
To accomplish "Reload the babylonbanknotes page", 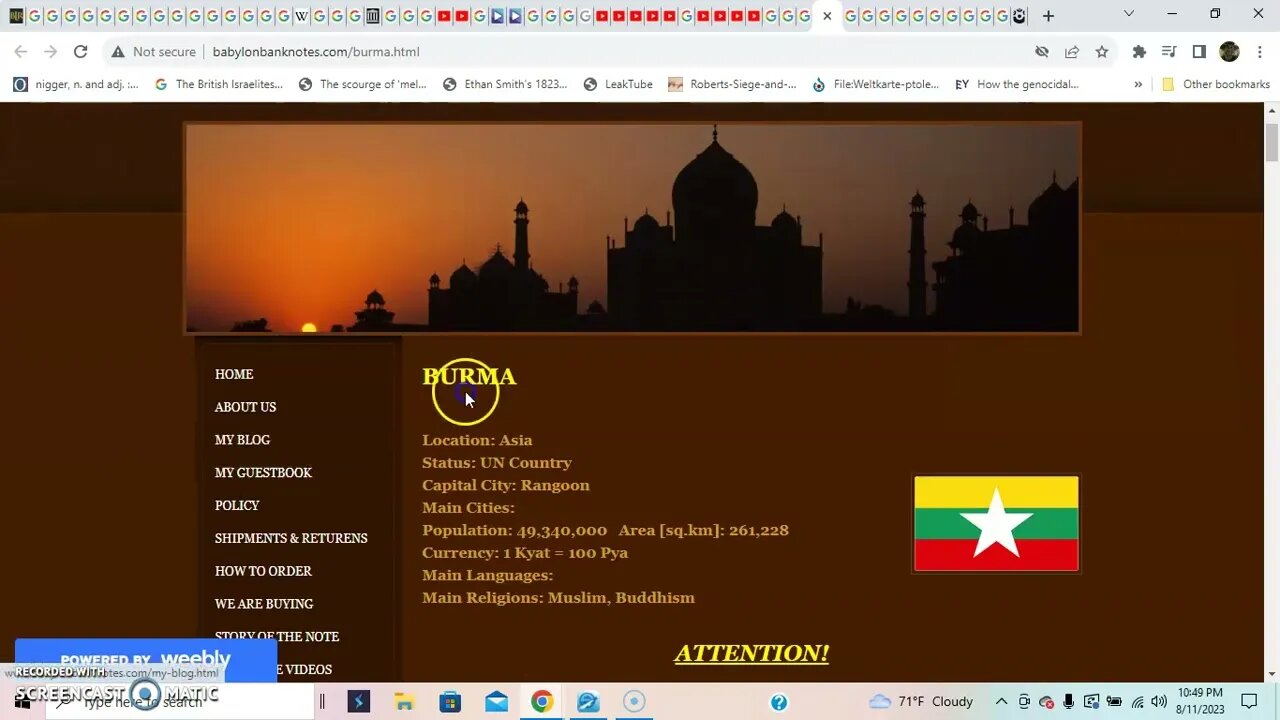I will 80,52.
